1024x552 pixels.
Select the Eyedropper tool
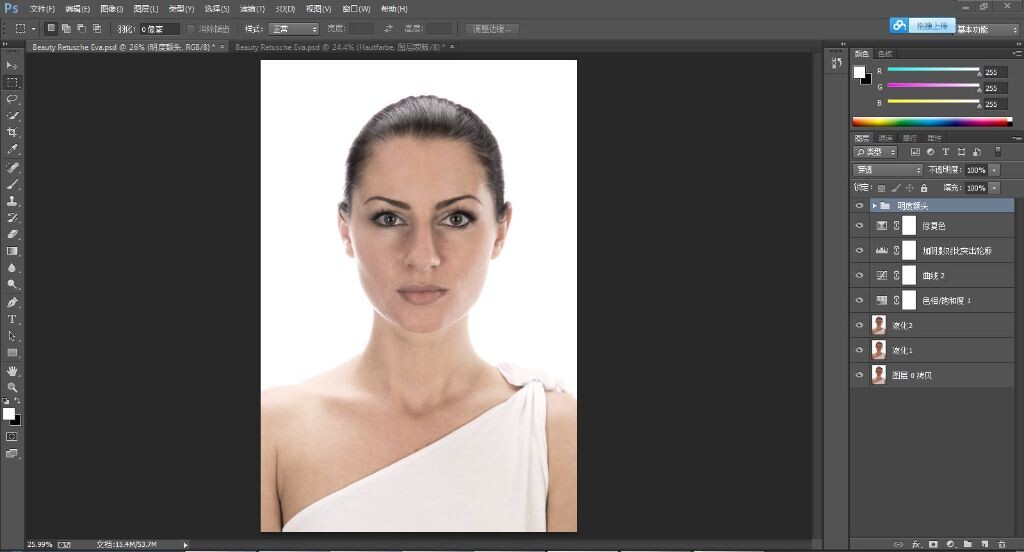(12, 150)
